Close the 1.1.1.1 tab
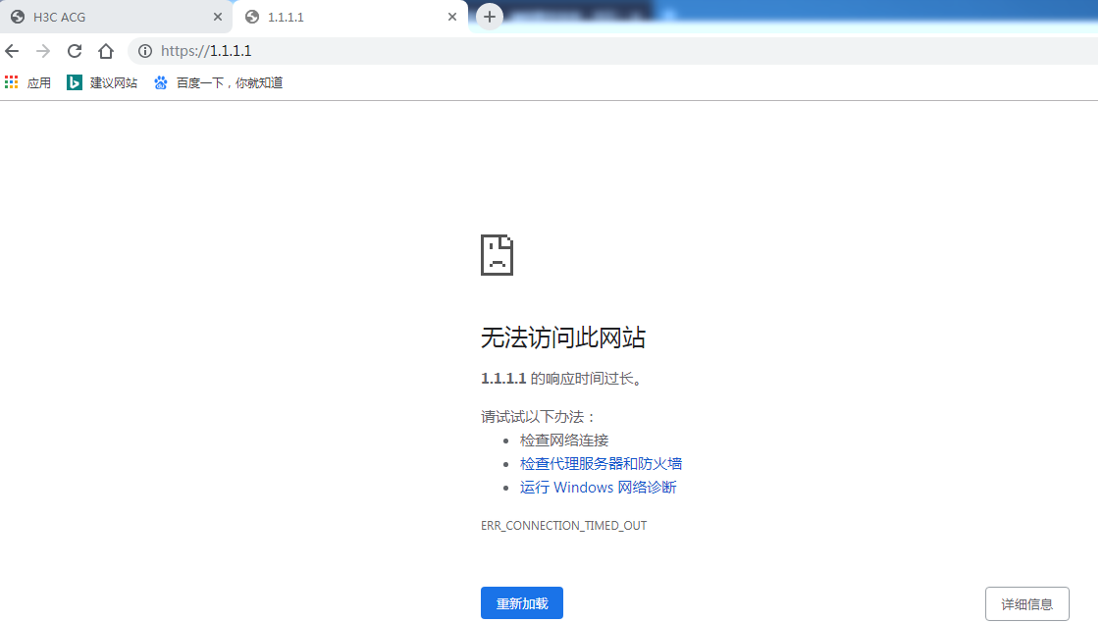 coord(452,17)
